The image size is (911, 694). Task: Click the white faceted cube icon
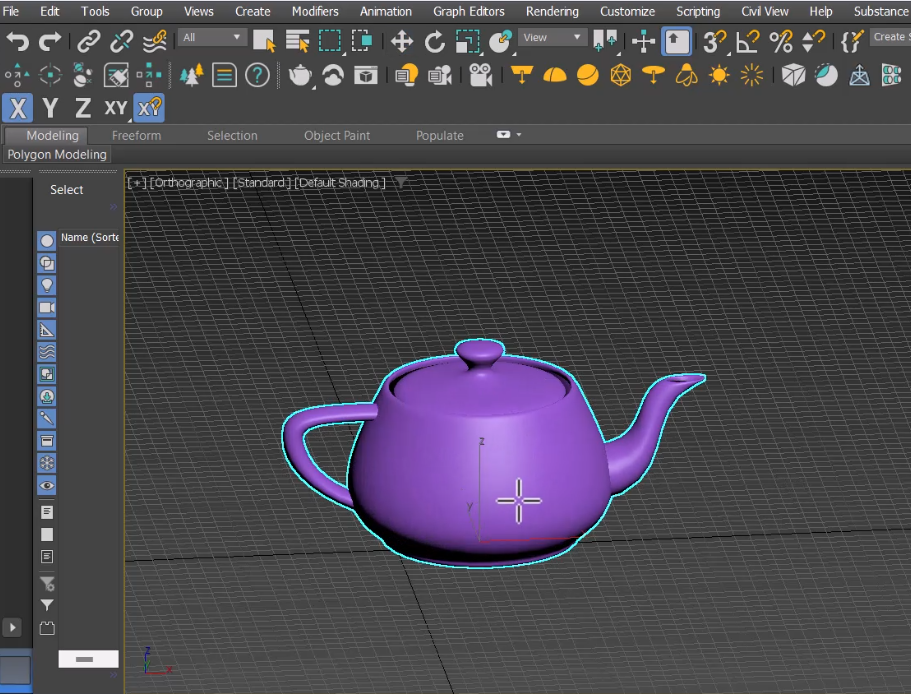tap(793, 75)
